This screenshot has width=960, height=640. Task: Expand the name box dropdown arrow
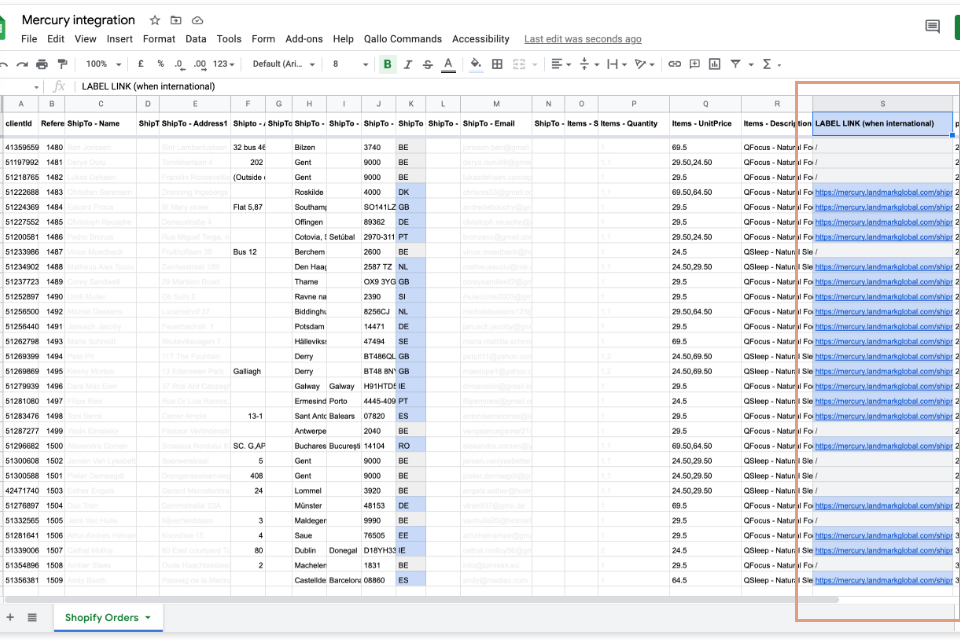(x=36, y=87)
